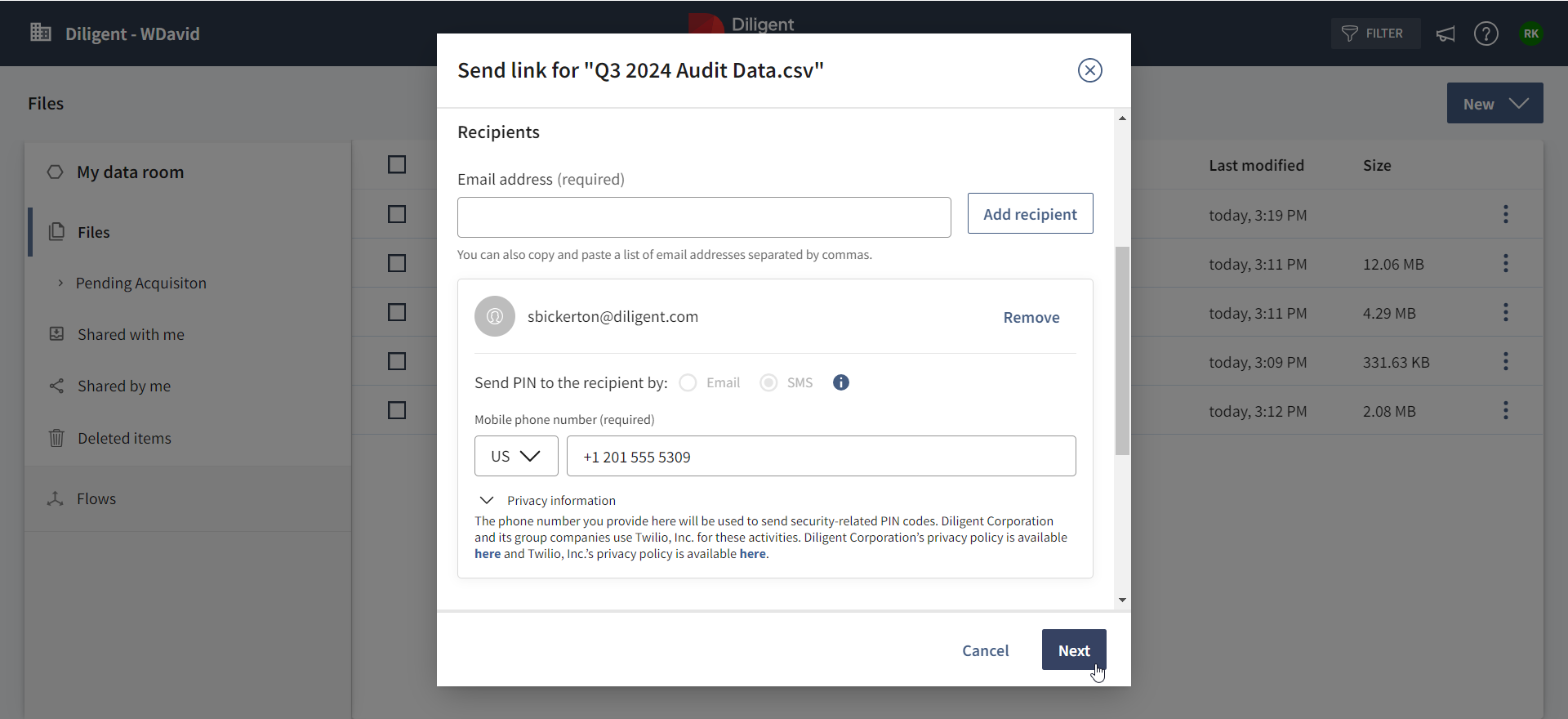Open Diligent privacy policy here link
This screenshot has height=719, width=1568.
(488, 554)
